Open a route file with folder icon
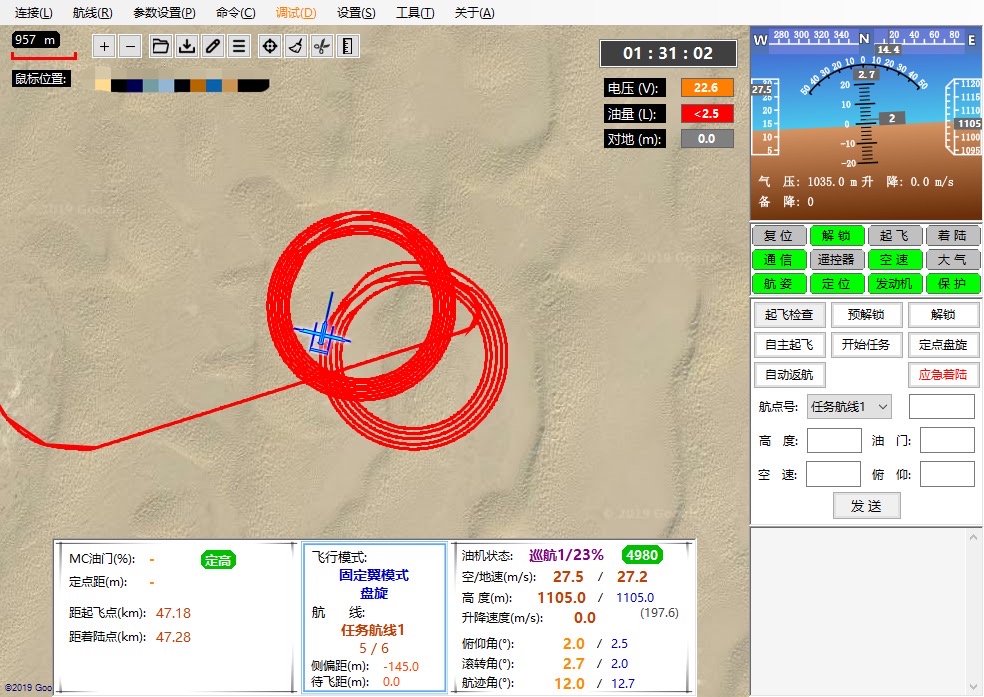Image resolution: width=984 pixels, height=697 pixels. 159,46
